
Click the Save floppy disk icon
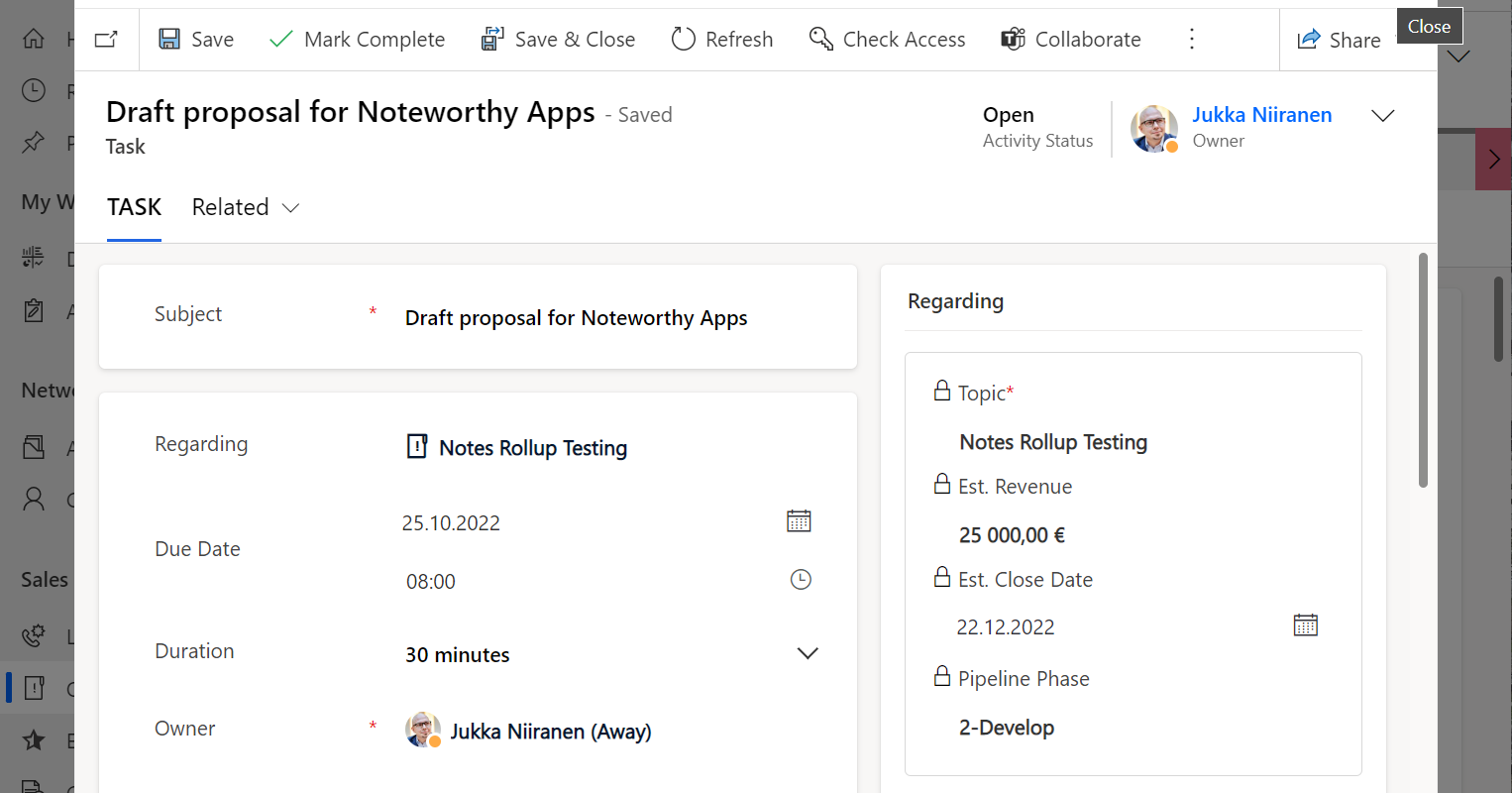tap(169, 40)
